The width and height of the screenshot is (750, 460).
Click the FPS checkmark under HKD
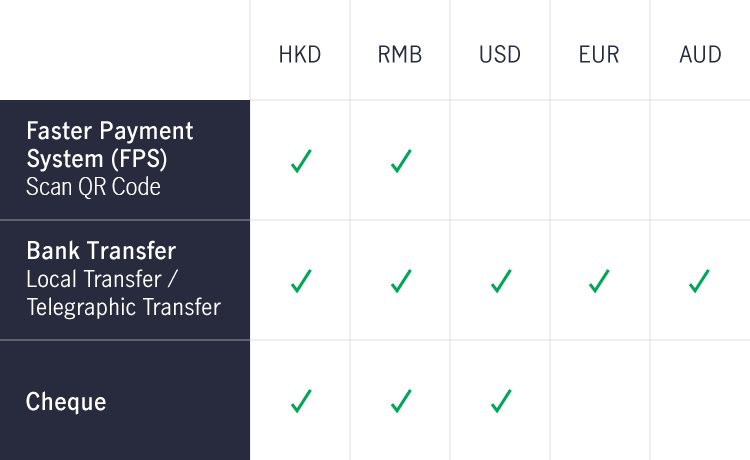301,161
